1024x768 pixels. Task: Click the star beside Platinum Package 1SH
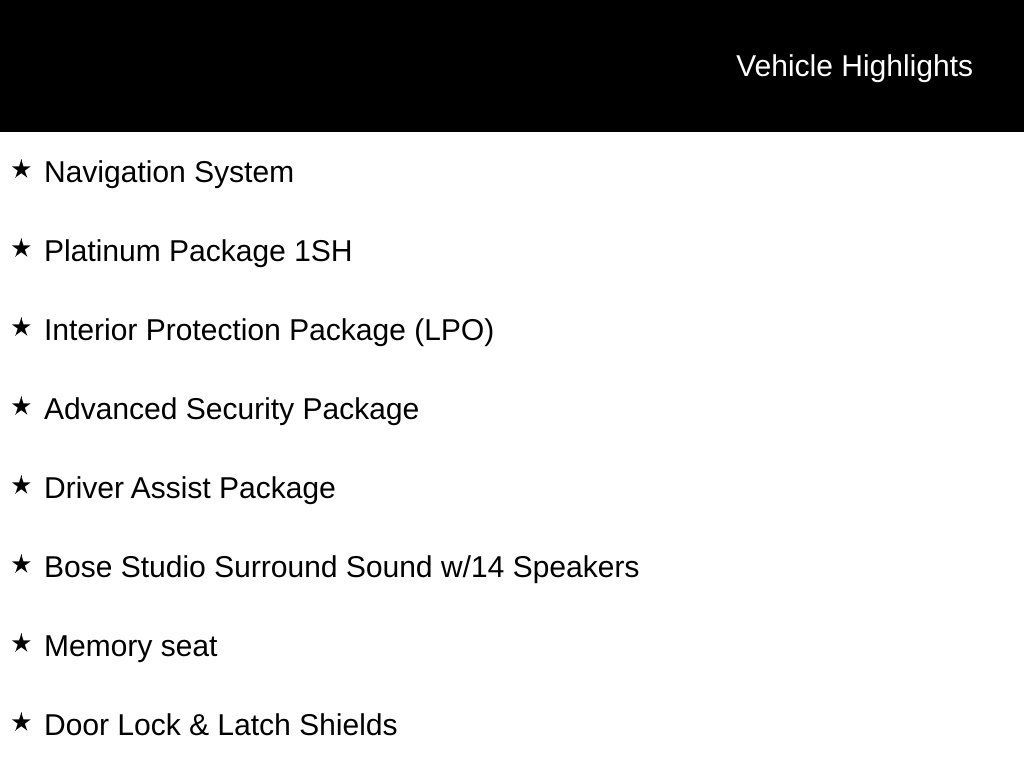(21, 249)
